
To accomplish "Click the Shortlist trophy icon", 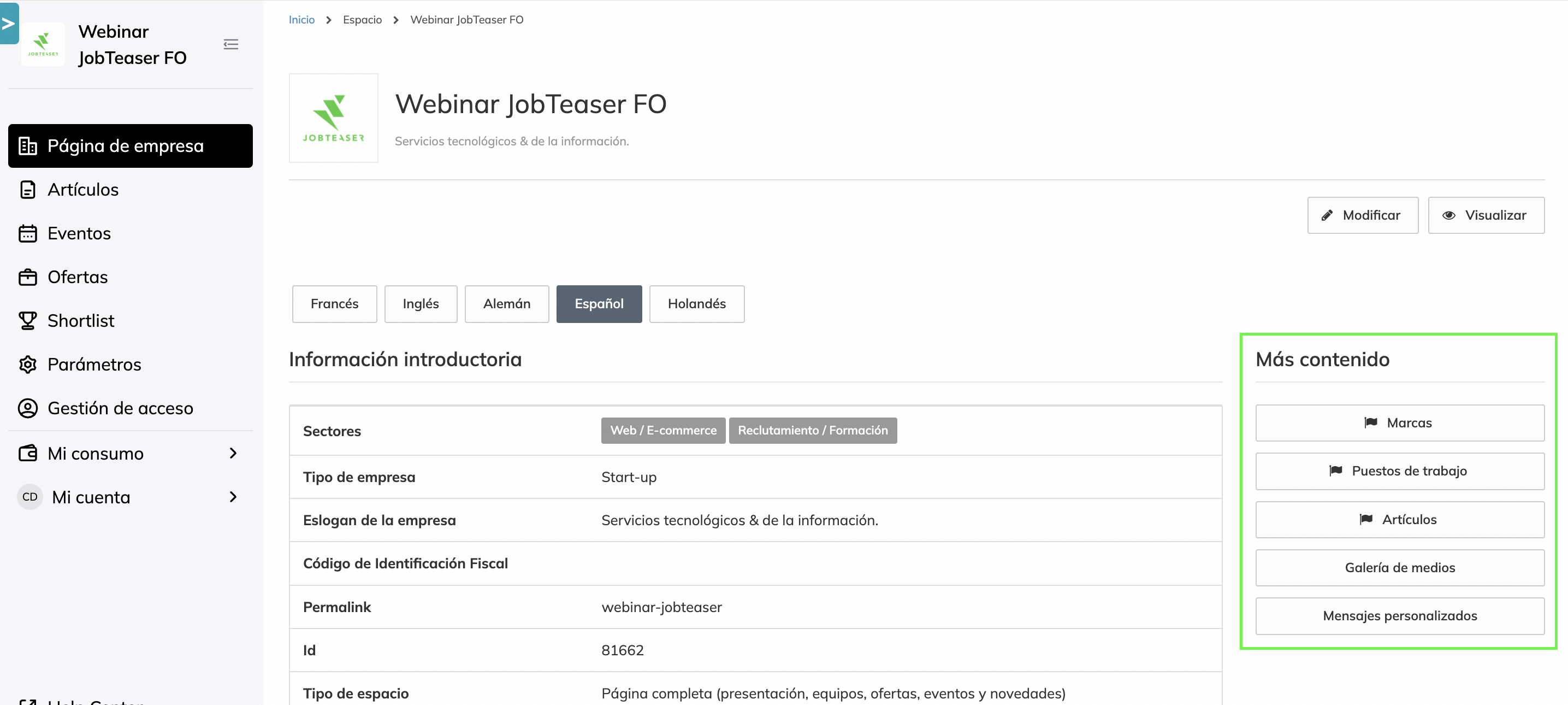I will click(x=27, y=320).
